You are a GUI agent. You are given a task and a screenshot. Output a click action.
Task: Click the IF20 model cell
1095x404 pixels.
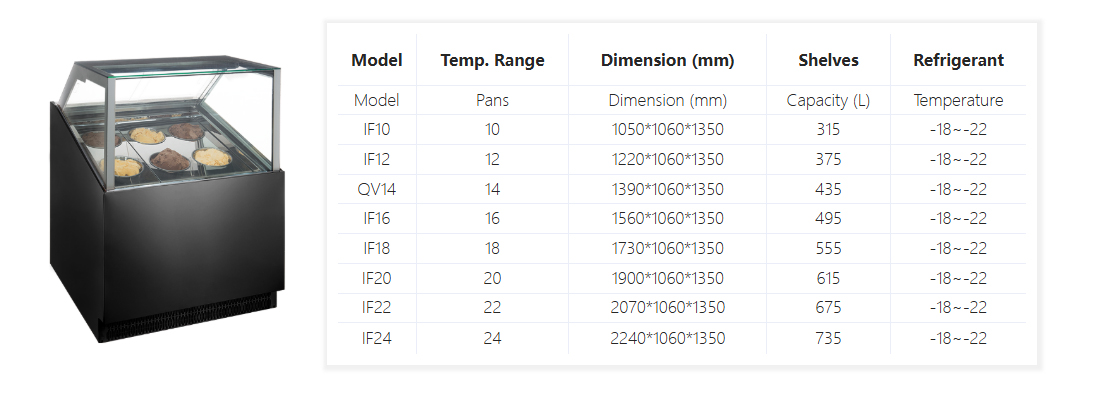coord(377,278)
